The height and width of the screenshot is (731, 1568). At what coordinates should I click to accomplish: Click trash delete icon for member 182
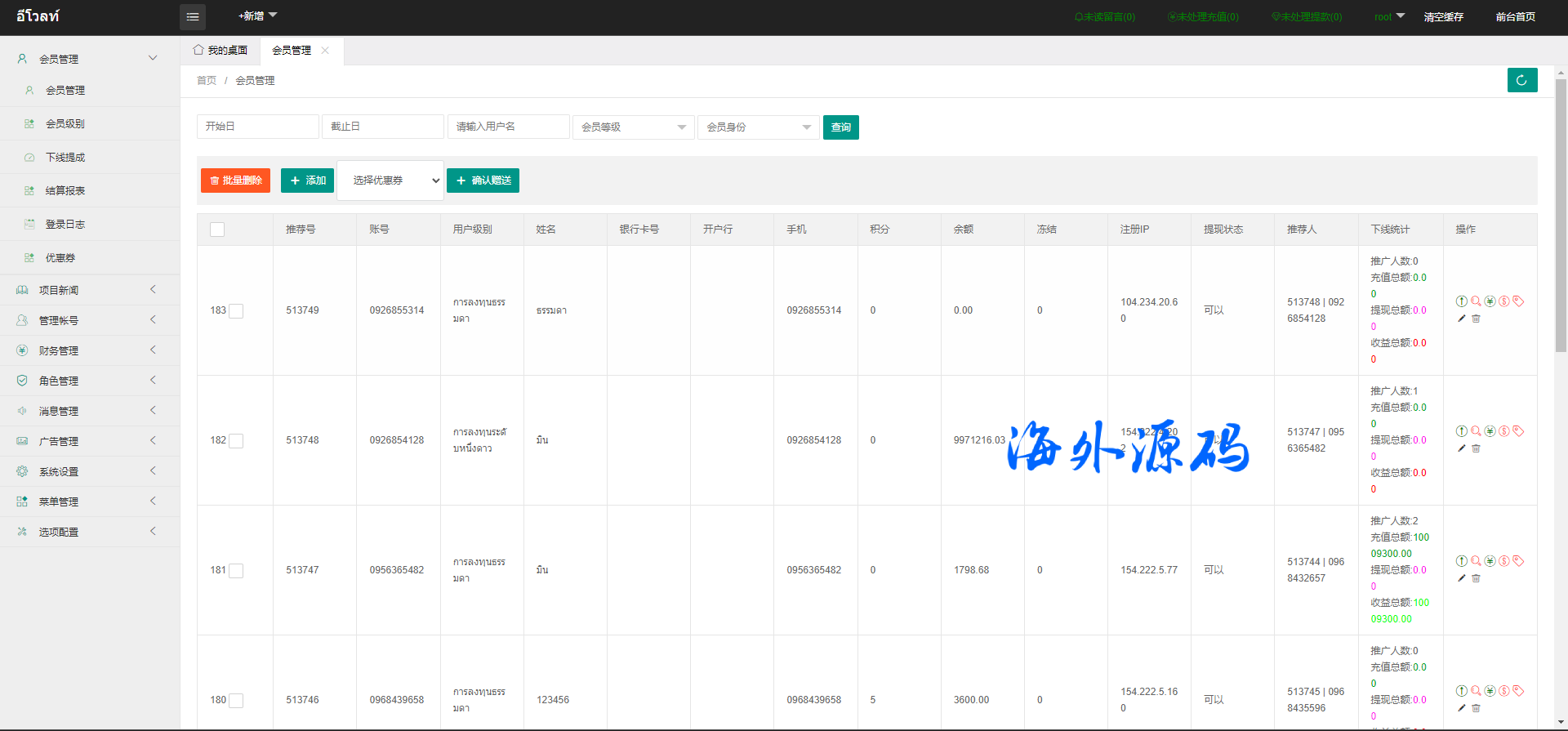(1476, 448)
